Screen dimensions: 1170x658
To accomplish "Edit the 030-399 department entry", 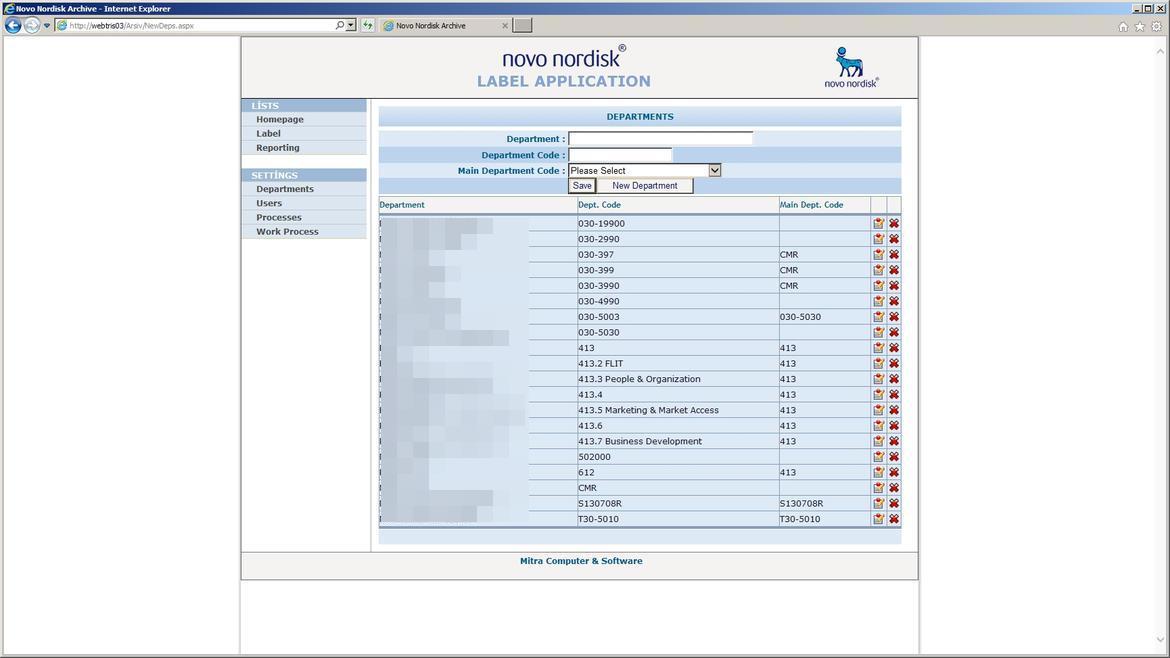I will (878, 270).
